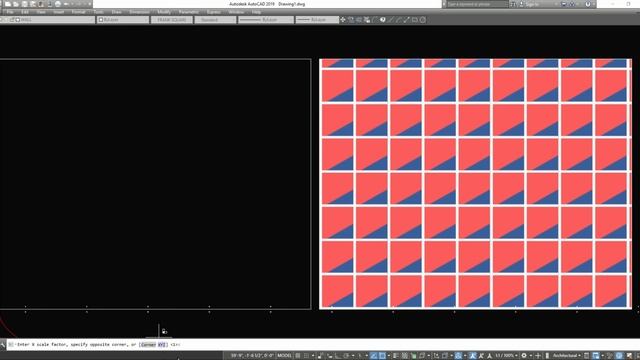Select the Pan tool icon in toolbar
The image size is (640, 360).
[x=343, y=20]
